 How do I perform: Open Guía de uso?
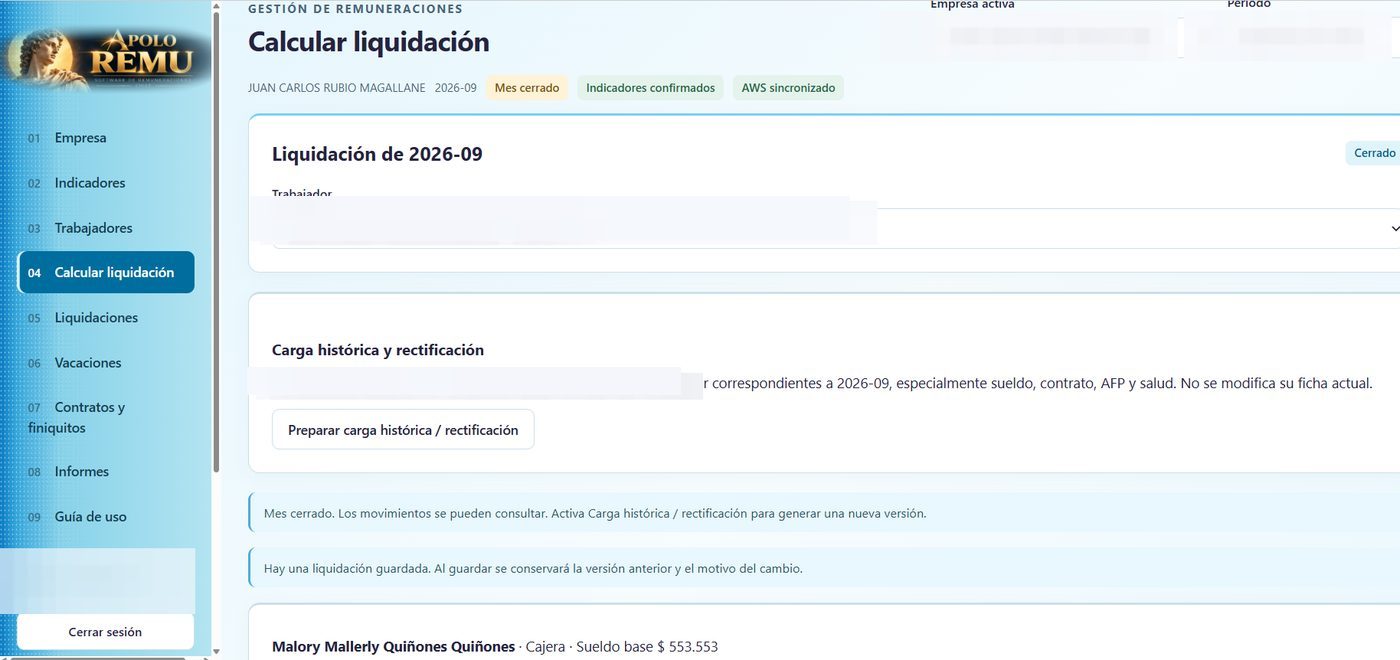(x=90, y=517)
